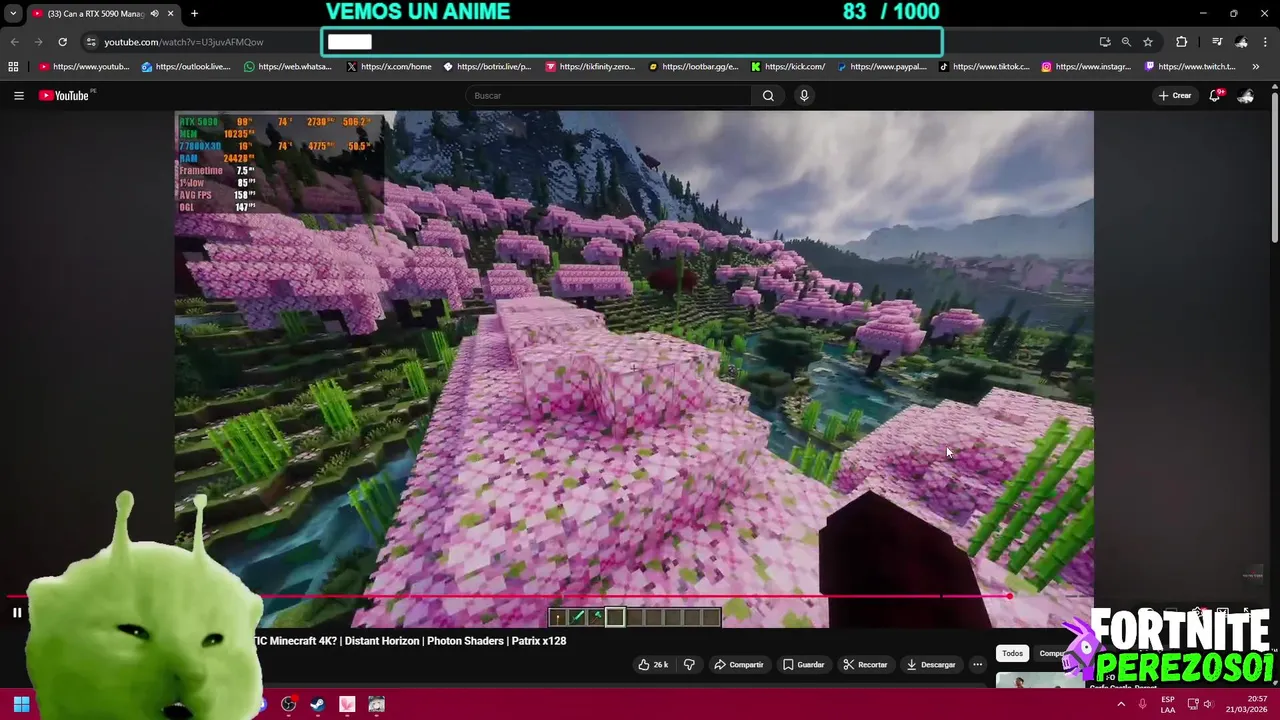This screenshot has height=720, width=1280.
Task: Open a new browser tab
Action: [x=194, y=13]
